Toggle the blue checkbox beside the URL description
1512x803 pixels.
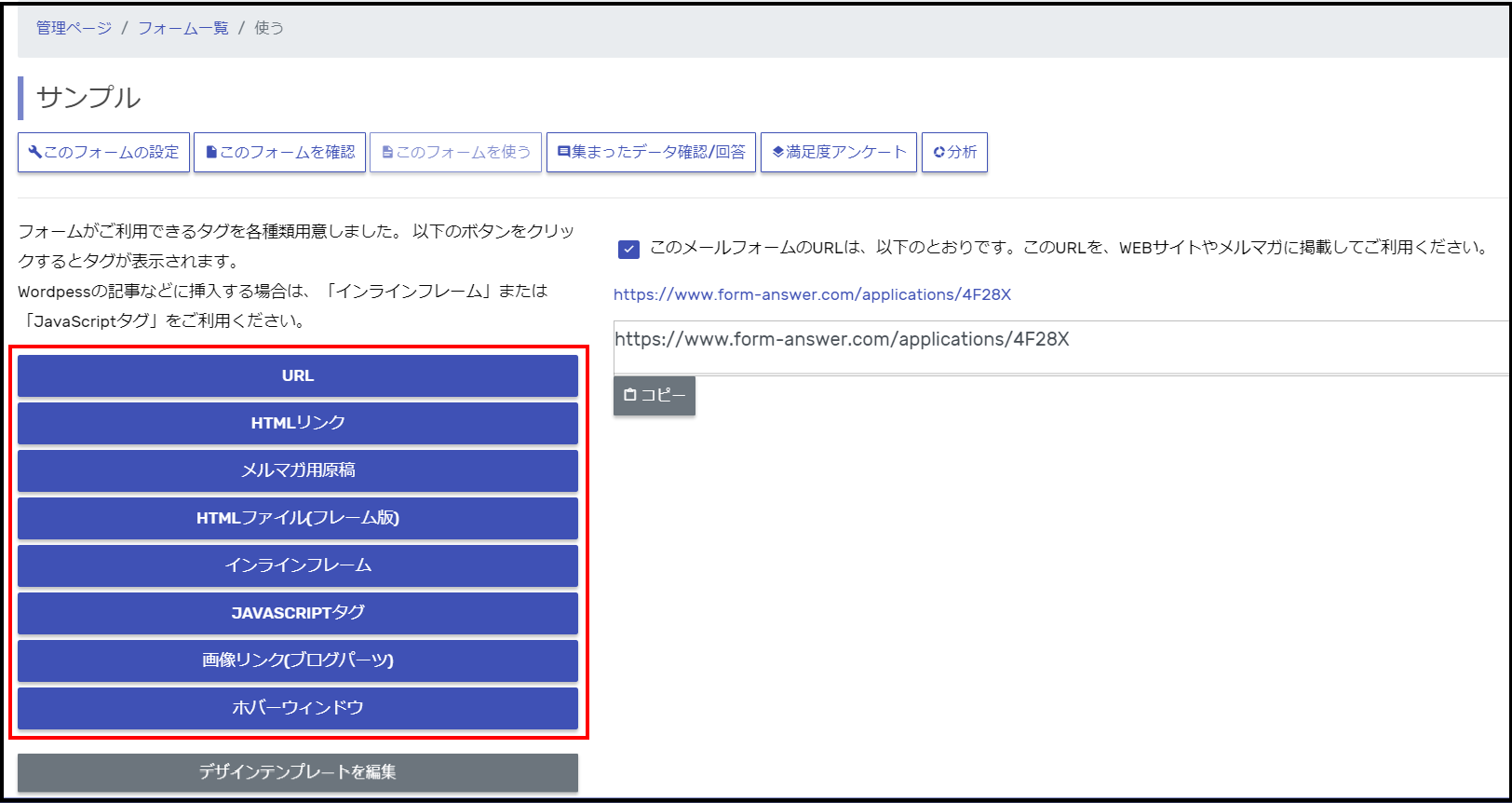pyautogui.click(x=628, y=249)
